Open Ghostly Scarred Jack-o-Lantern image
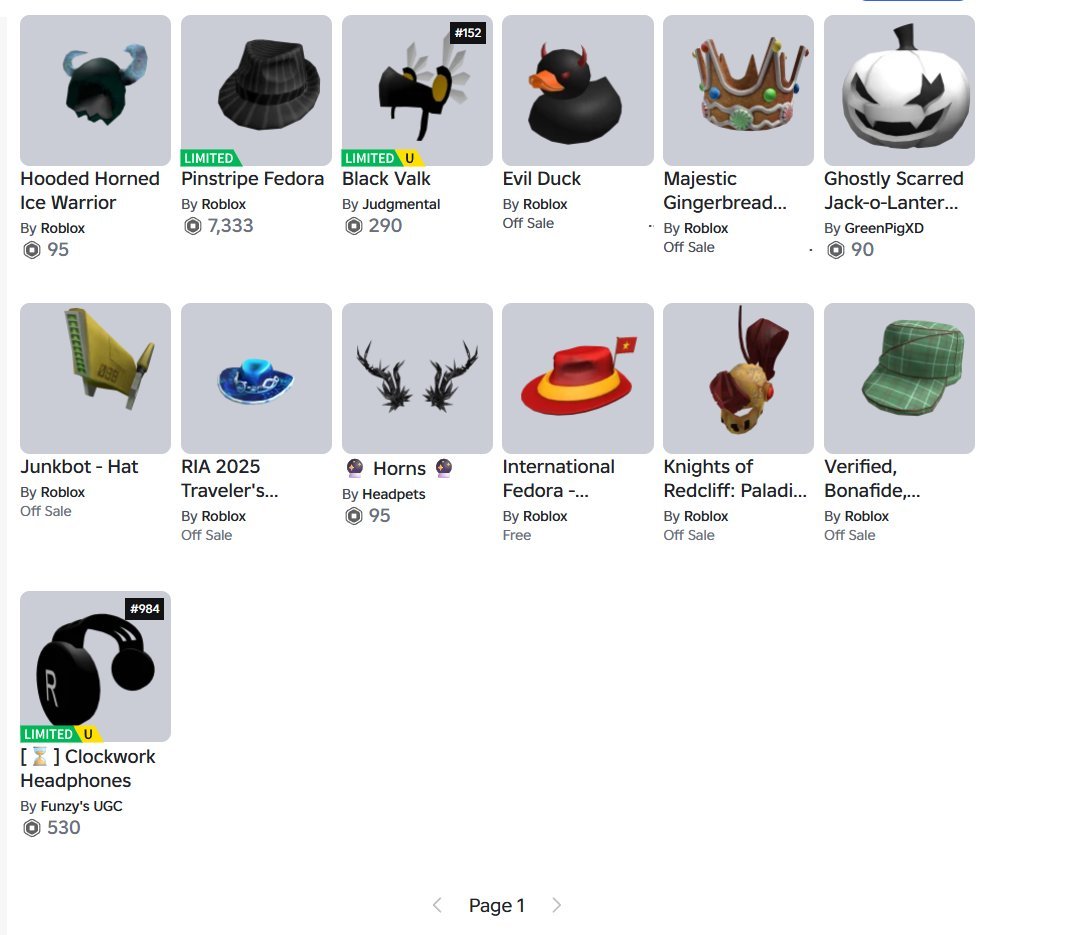 [x=899, y=90]
